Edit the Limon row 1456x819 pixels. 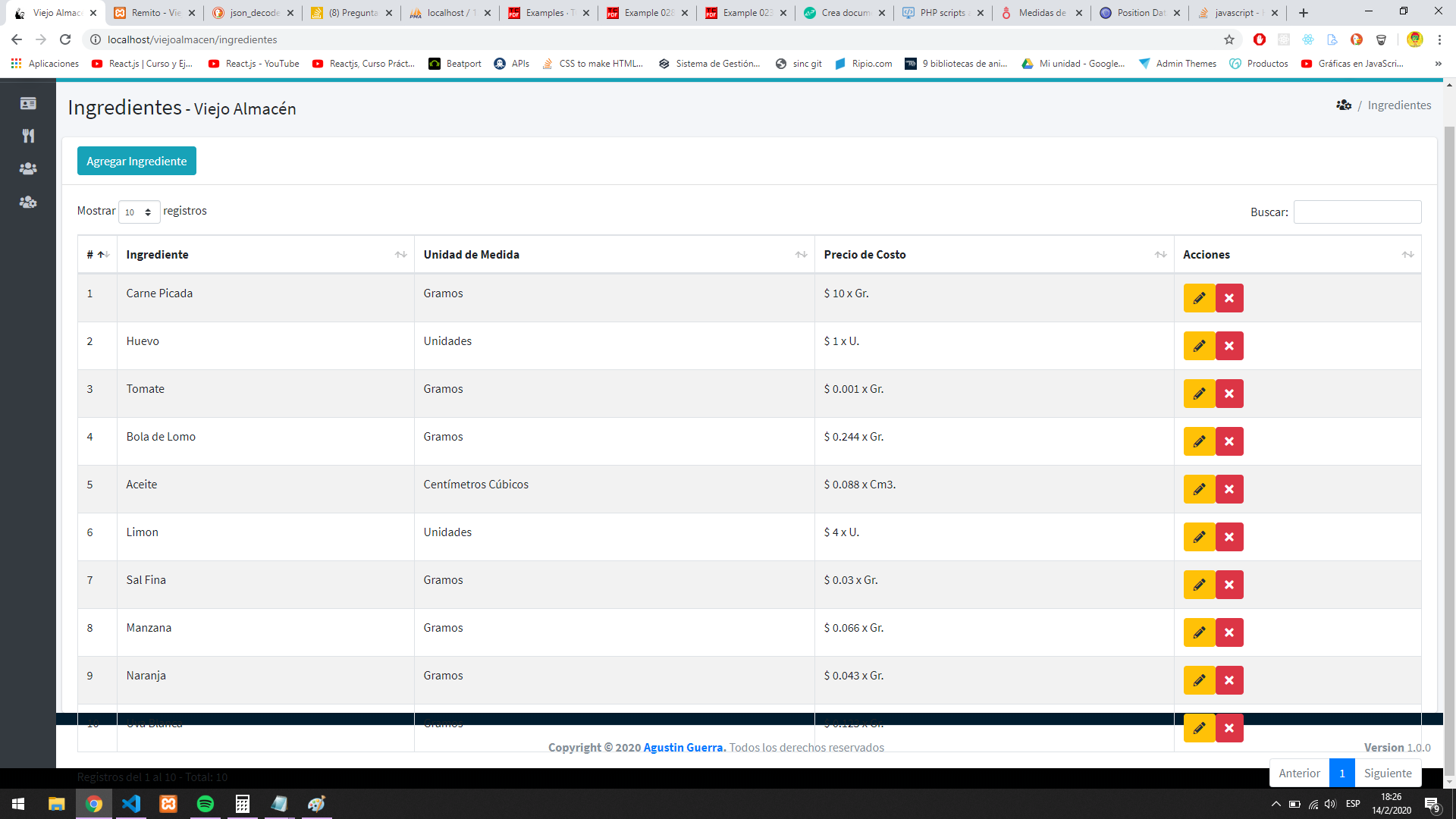point(1199,537)
